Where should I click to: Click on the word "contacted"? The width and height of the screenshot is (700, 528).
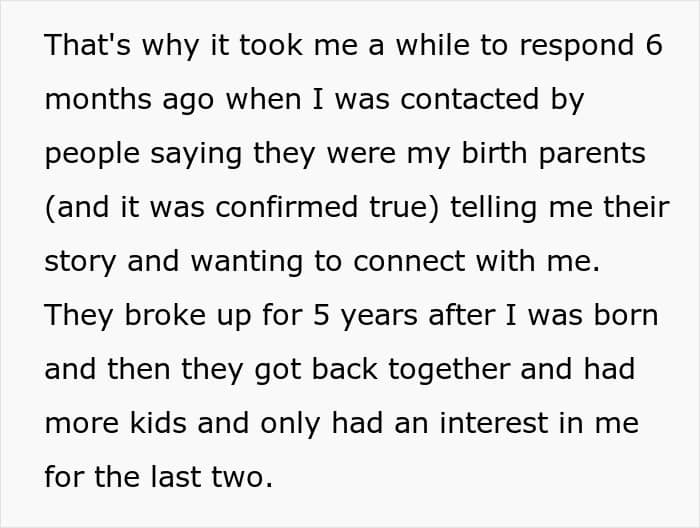470,99
